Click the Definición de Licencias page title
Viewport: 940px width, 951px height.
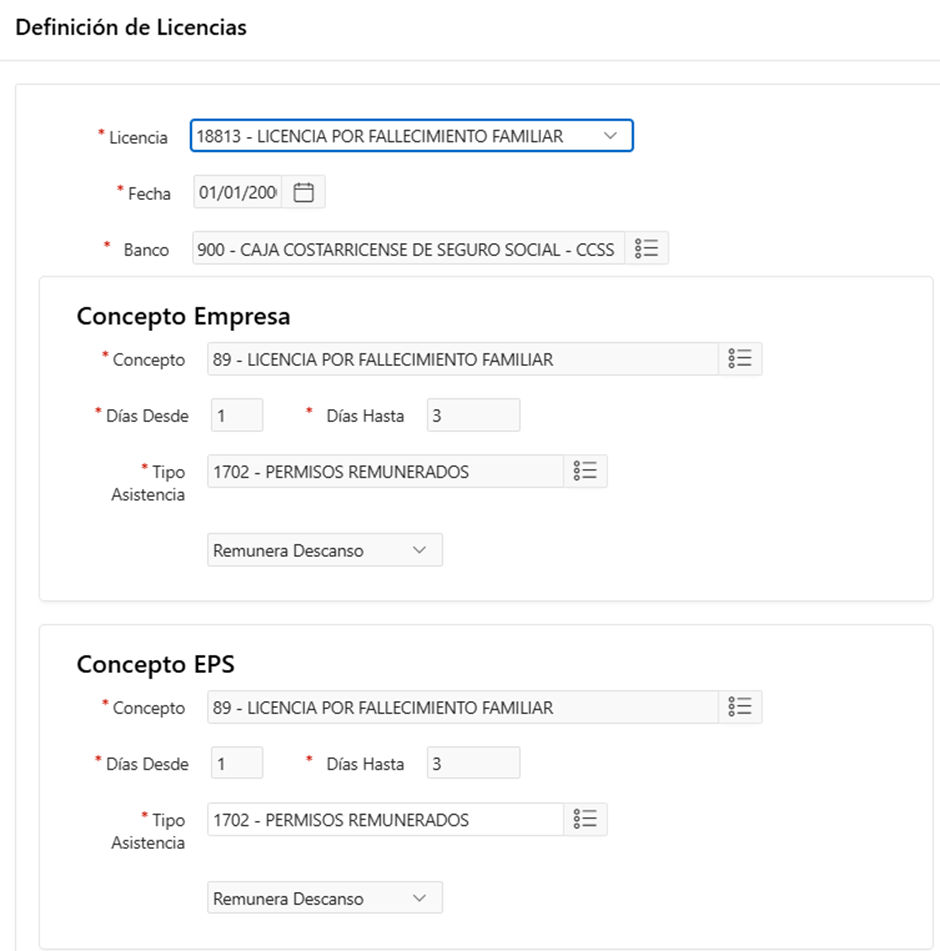tap(131, 28)
